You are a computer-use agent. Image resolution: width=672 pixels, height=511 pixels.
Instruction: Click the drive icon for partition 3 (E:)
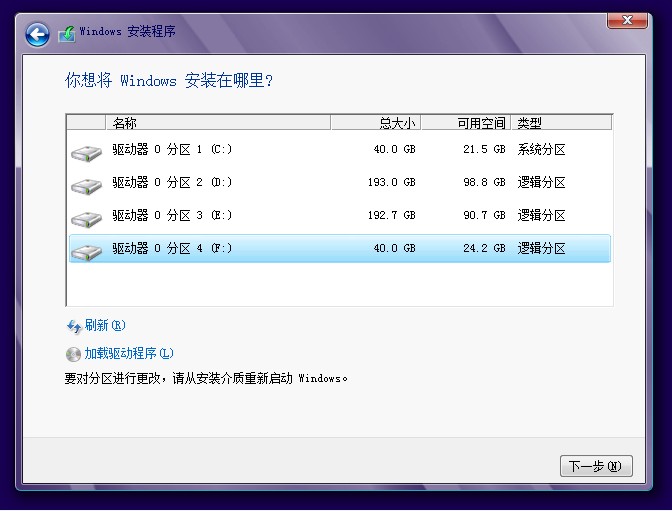click(86, 219)
